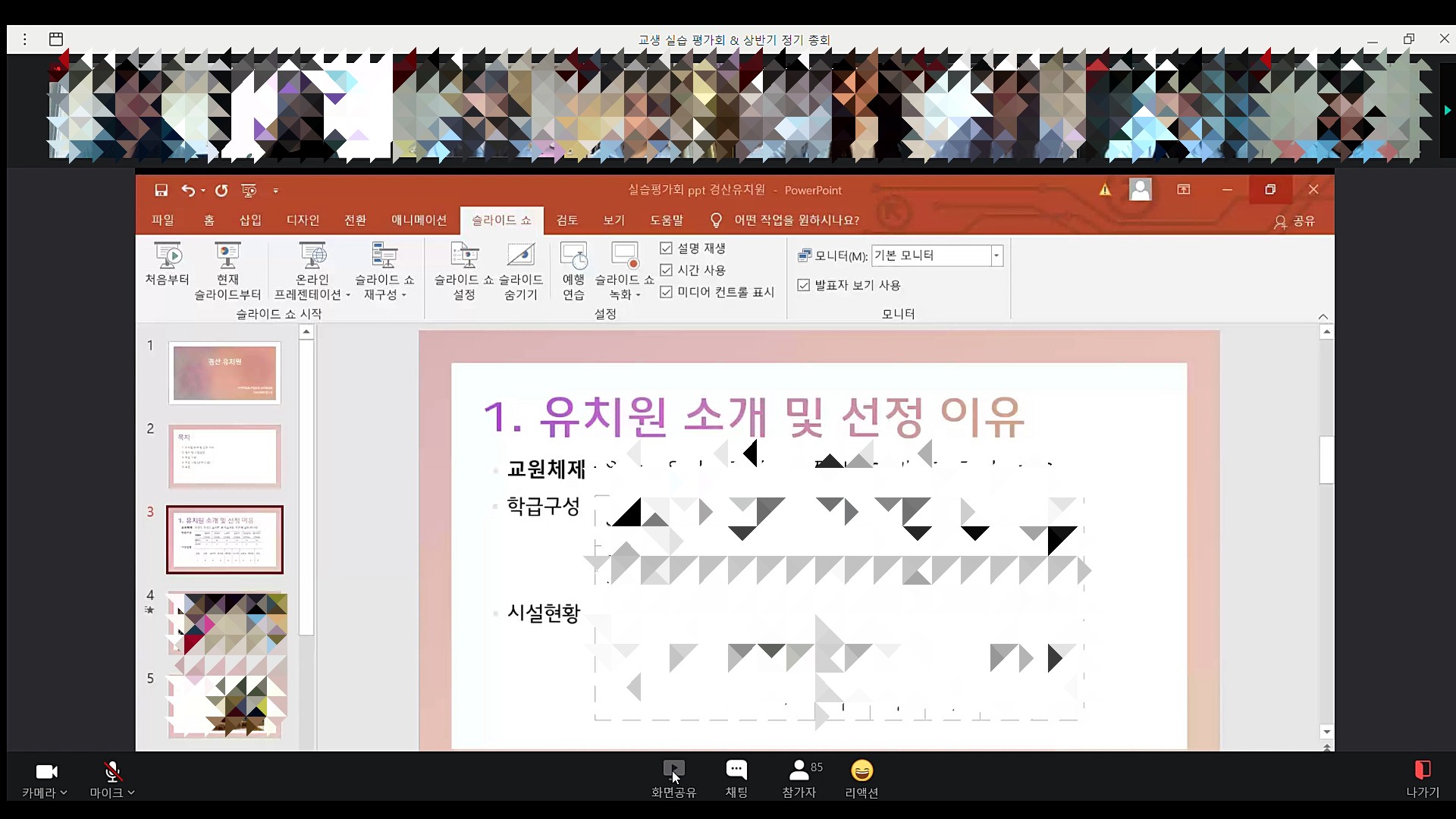Click the 공유 share button
This screenshot has width=1456, height=819.
pos(1295,221)
